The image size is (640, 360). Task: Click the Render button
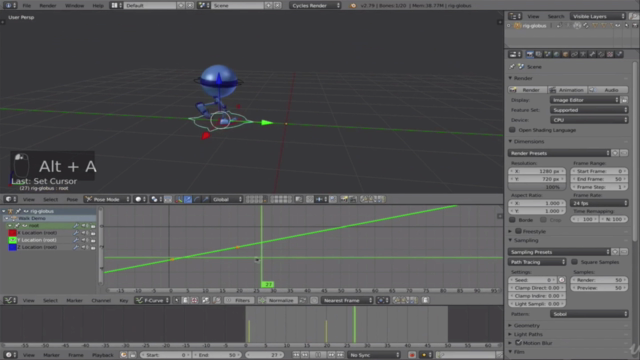tap(527, 90)
